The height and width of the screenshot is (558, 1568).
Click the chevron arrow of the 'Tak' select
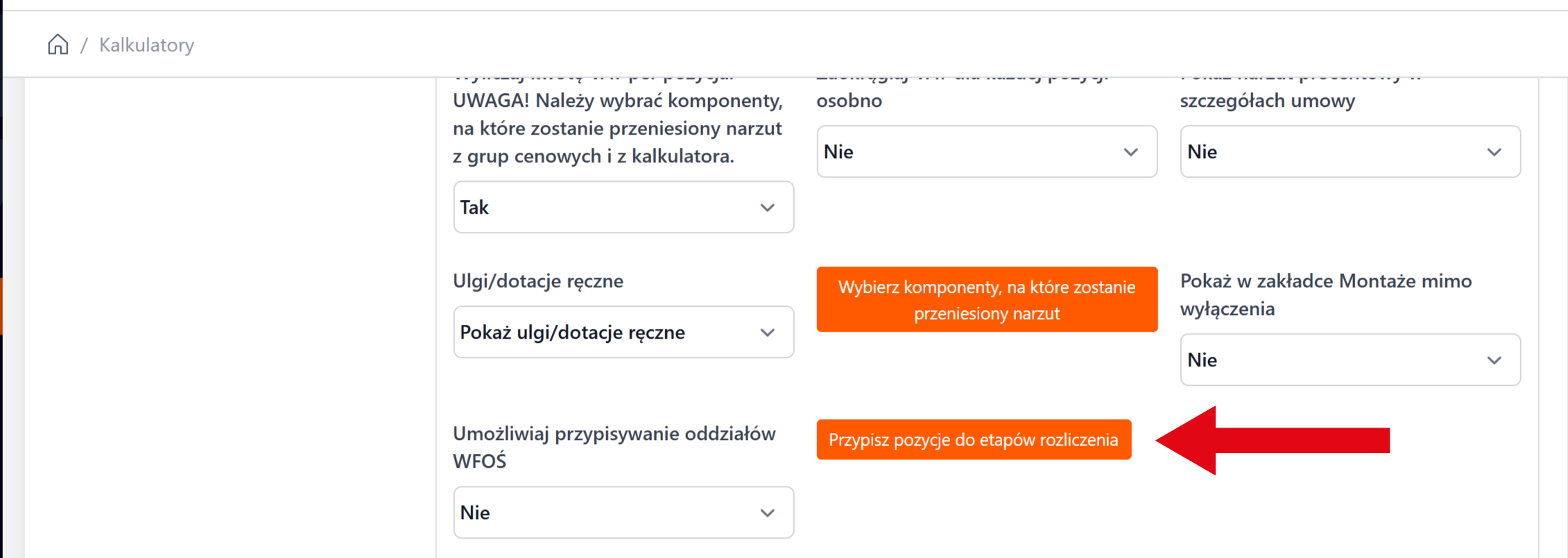tap(767, 208)
